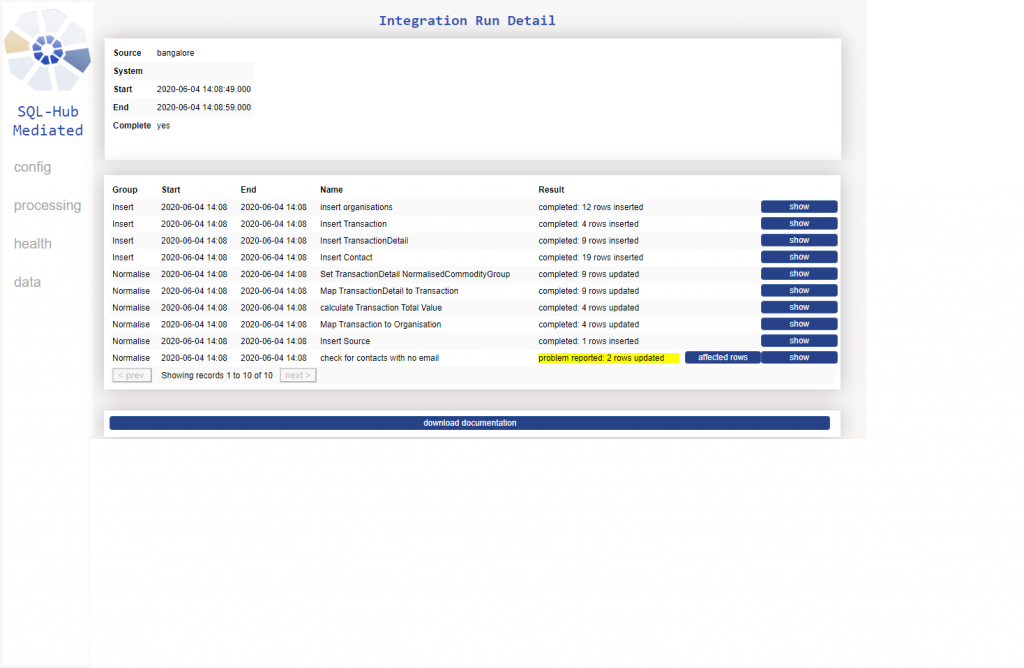Click the Insert TransactionDetail name cell
Viewport: 1024px width, 668px height.
point(364,241)
